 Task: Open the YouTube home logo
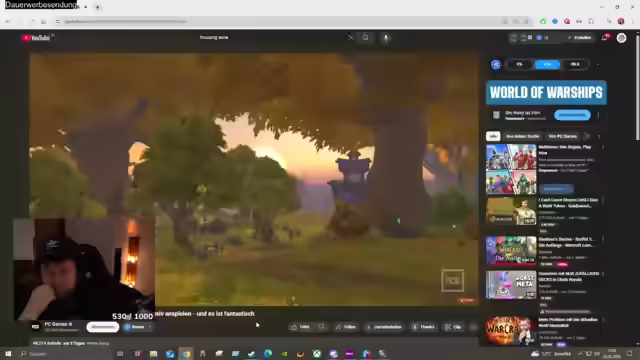(36, 38)
